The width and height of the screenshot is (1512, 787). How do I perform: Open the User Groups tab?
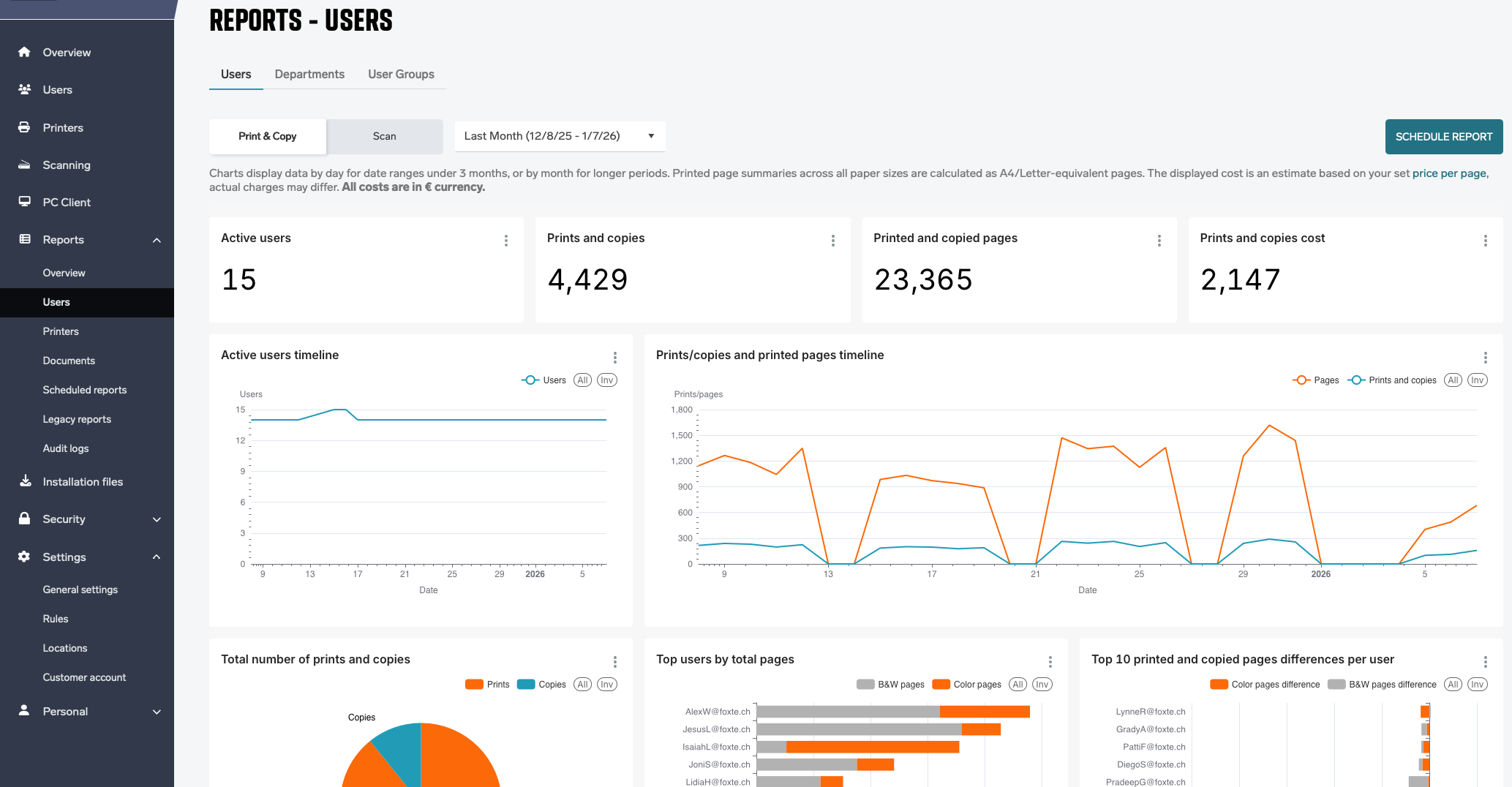(401, 75)
